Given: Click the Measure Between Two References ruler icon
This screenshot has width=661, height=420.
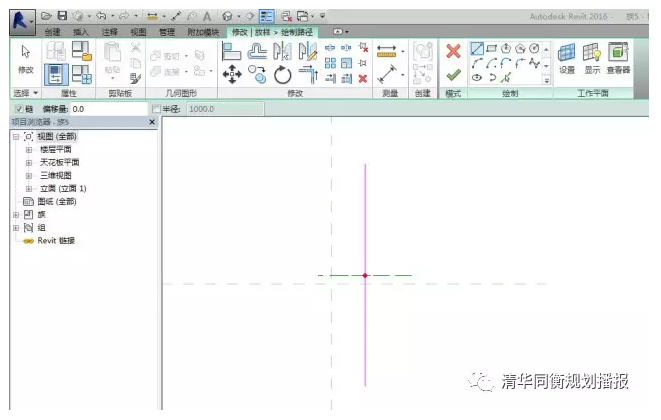Looking at the screenshot, I should [x=387, y=51].
